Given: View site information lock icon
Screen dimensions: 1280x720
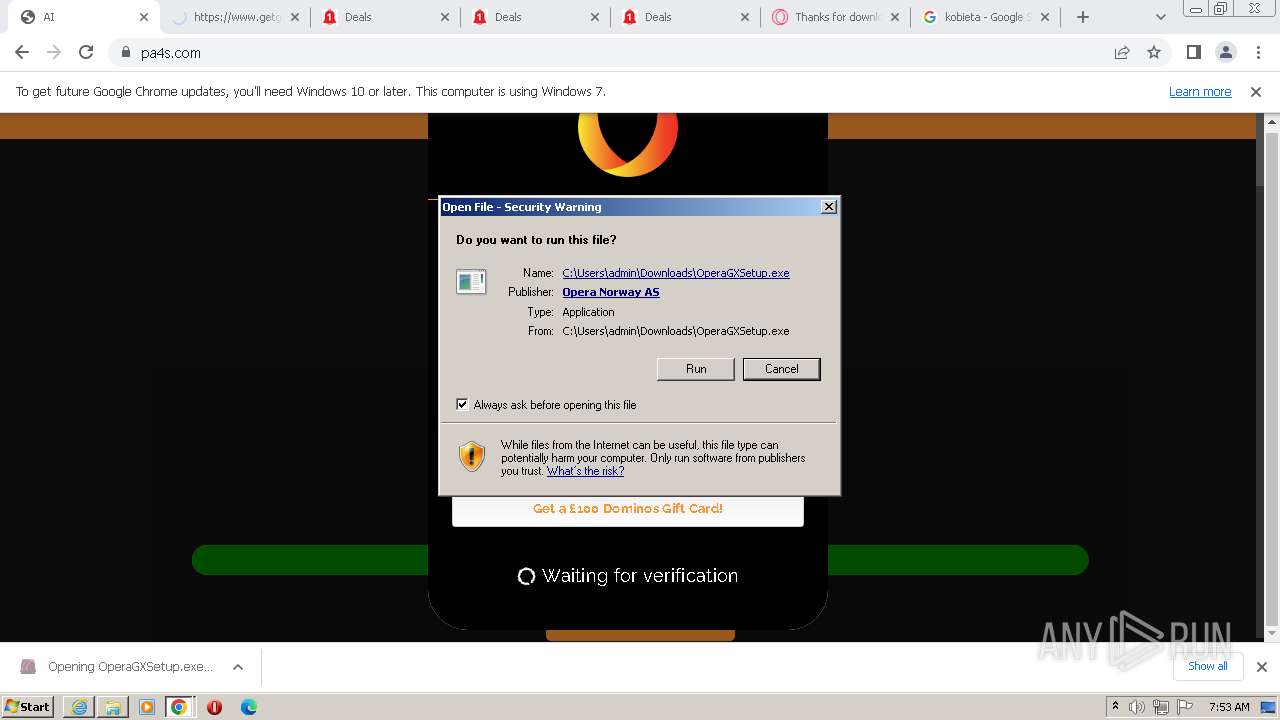Looking at the screenshot, I should click(125, 53).
